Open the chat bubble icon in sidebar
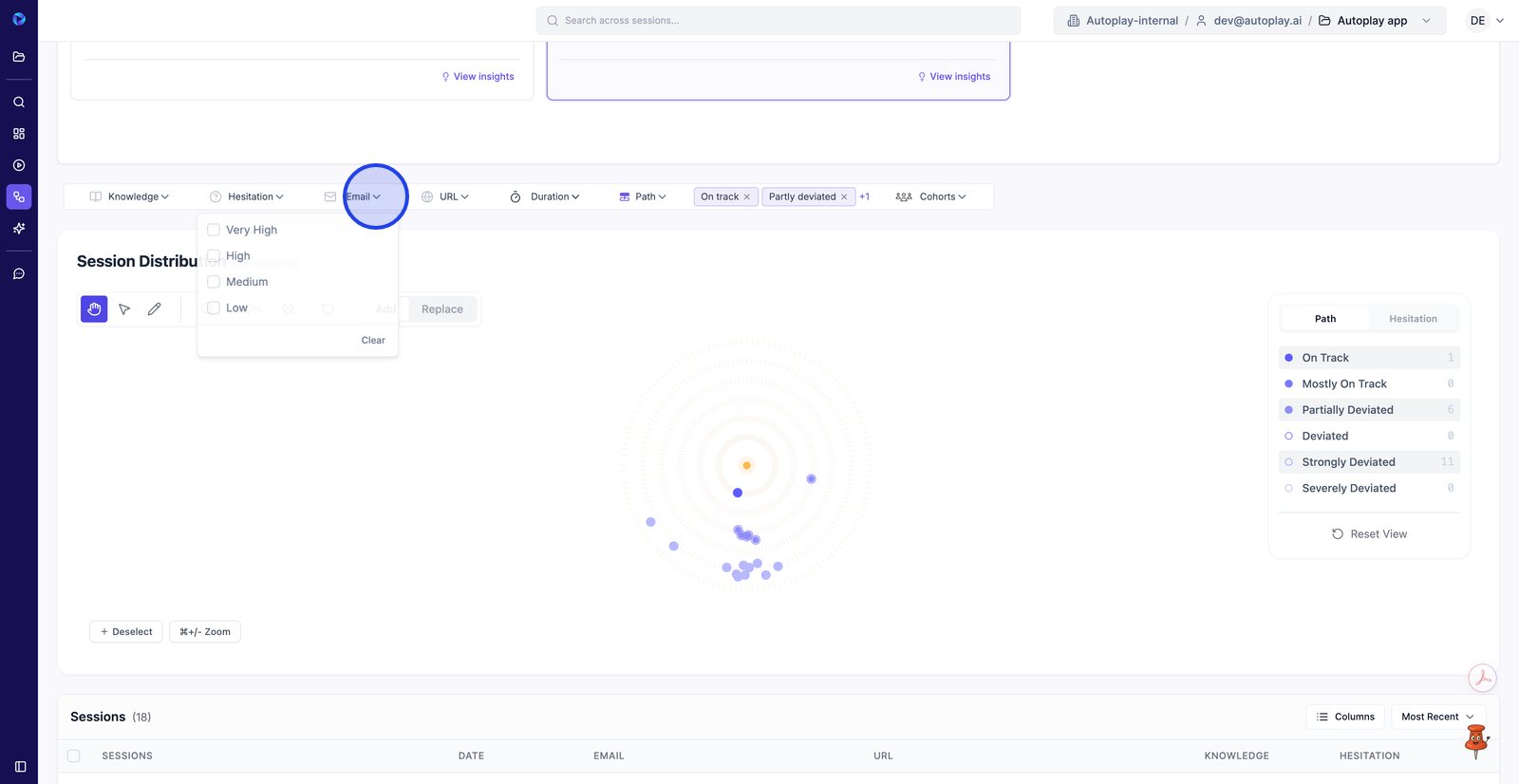 pos(19,274)
